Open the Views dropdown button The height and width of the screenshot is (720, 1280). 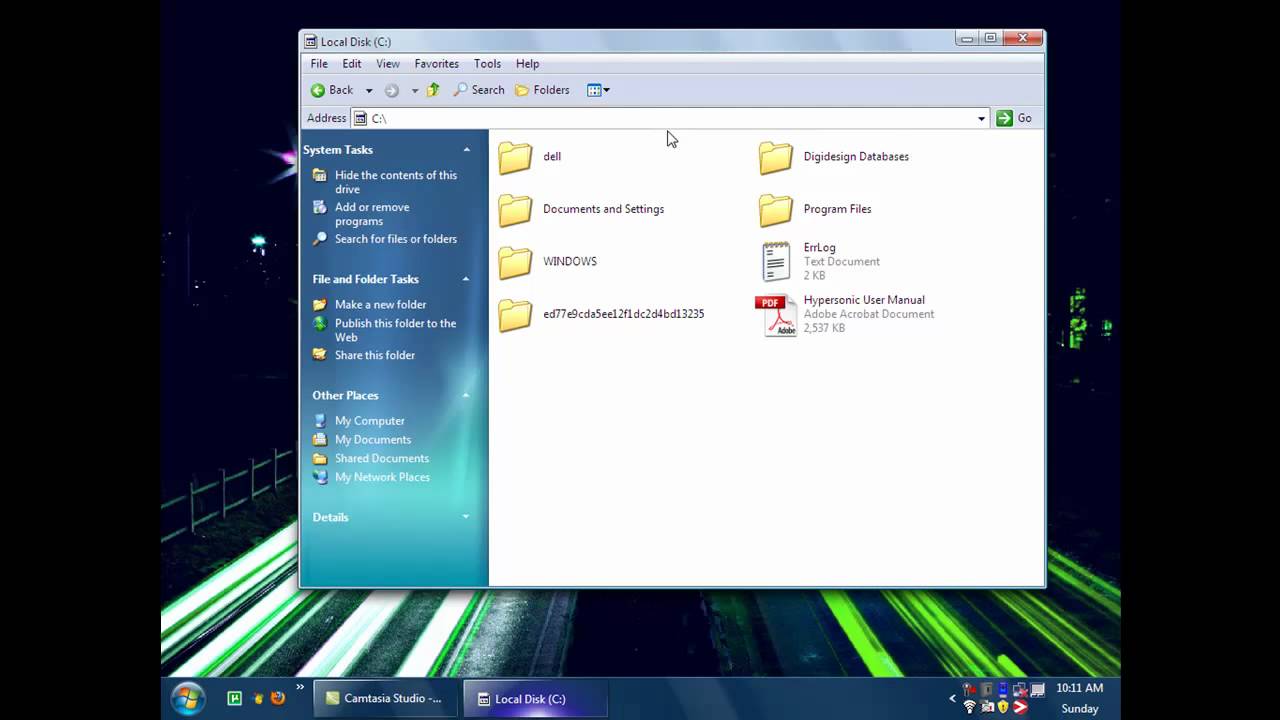598,90
